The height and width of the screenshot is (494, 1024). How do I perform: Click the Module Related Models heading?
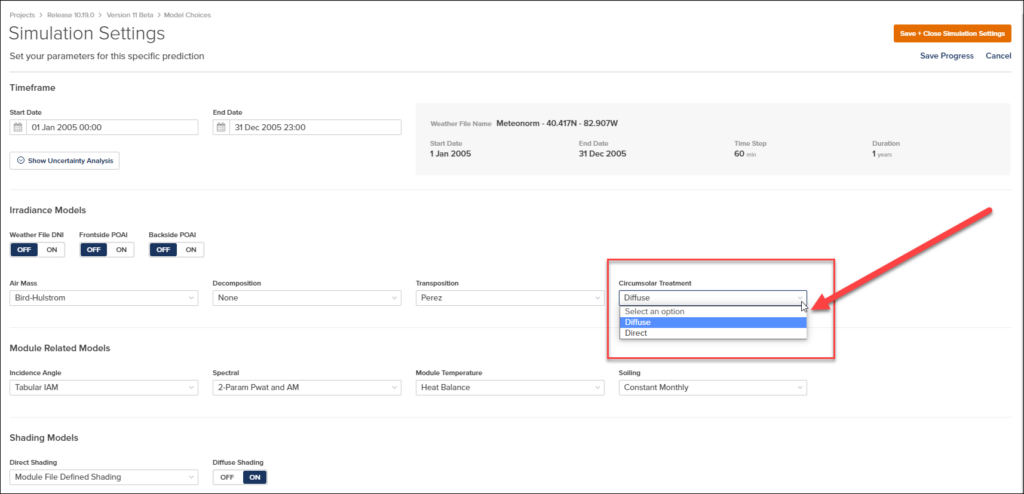pyautogui.click(x=59, y=348)
